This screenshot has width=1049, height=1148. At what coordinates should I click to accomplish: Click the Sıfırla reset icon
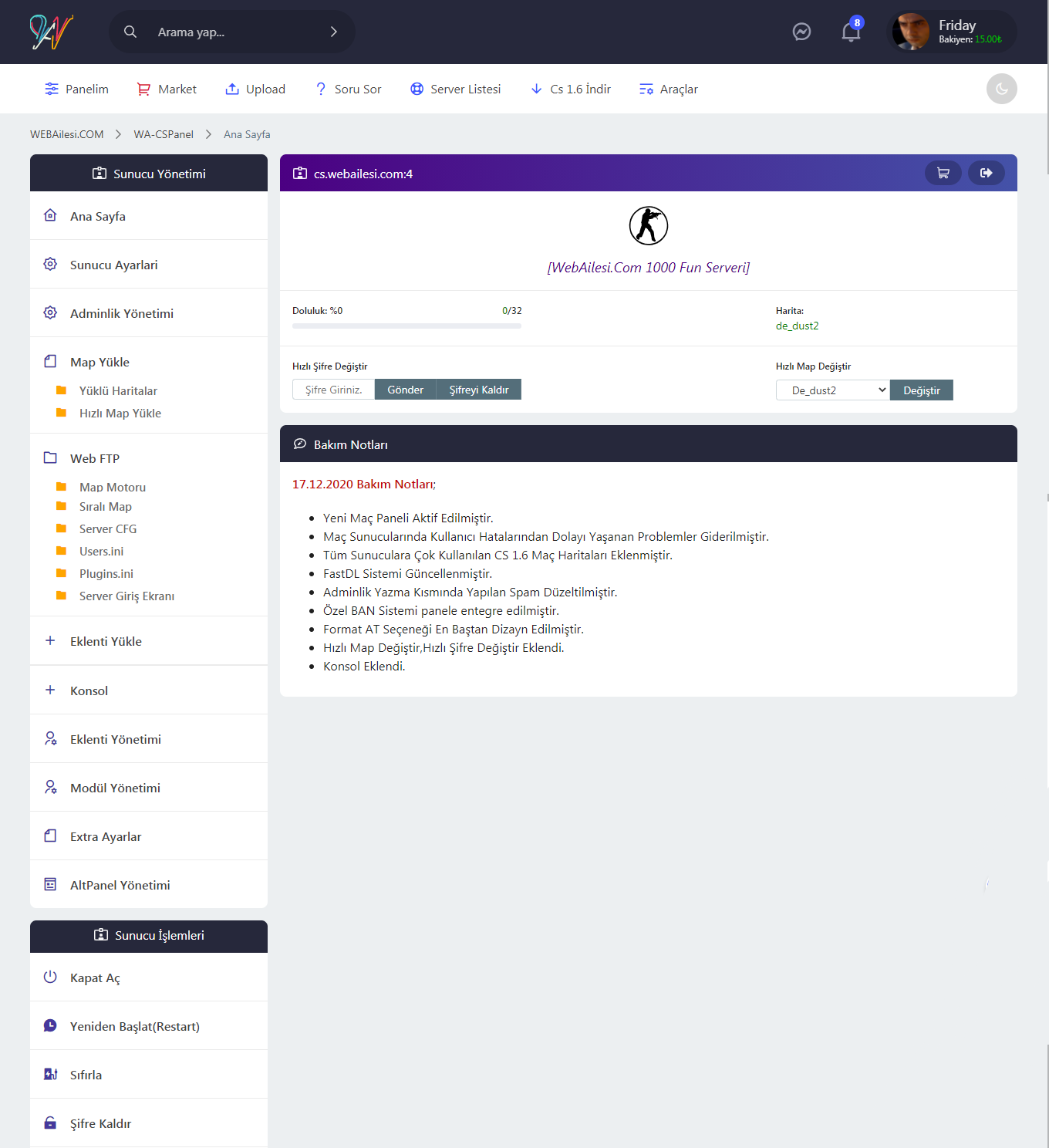pyautogui.click(x=50, y=1074)
